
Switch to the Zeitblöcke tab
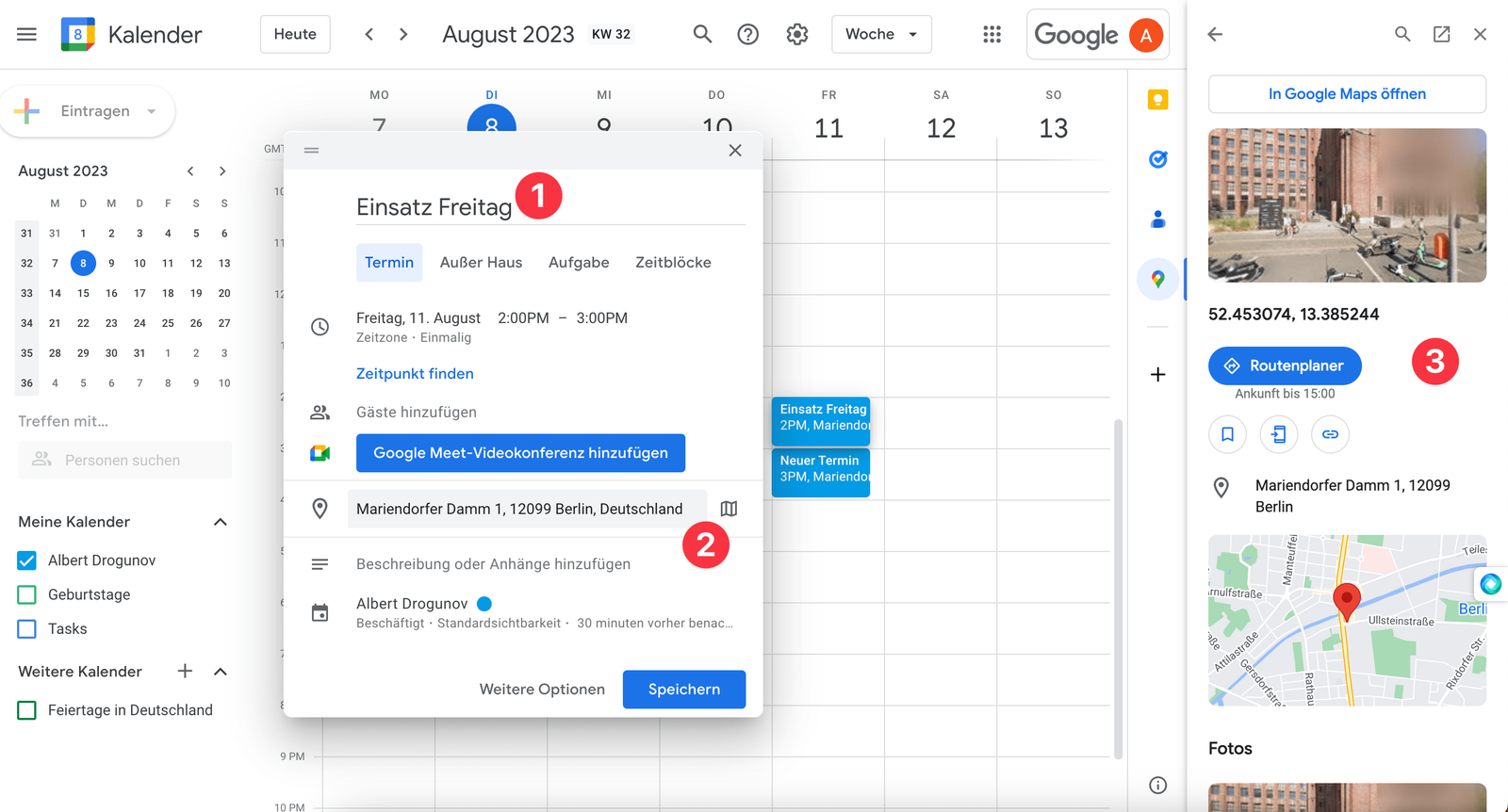(x=673, y=263)
